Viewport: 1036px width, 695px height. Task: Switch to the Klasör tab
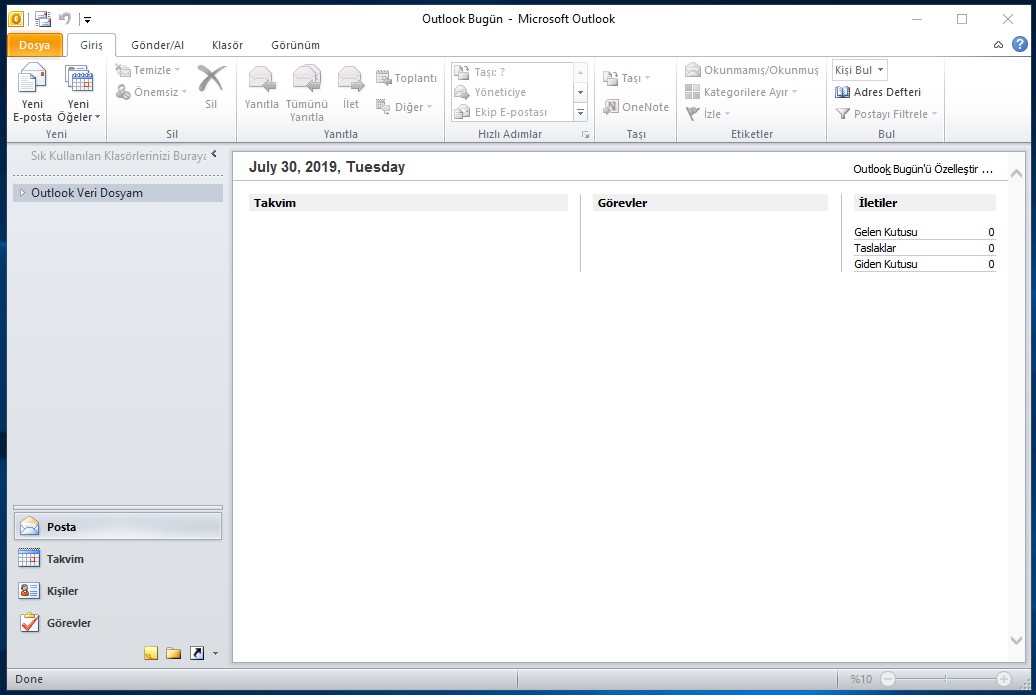pos(227,45)
